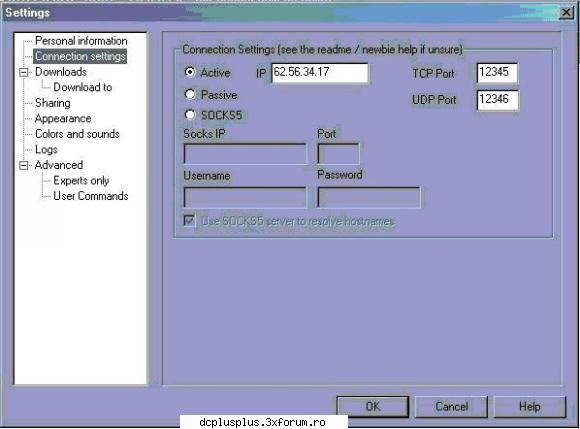Viewport: 580px width, 429px height.
Task: Click the SOCKS Port input field
Action: click(338, 153)
